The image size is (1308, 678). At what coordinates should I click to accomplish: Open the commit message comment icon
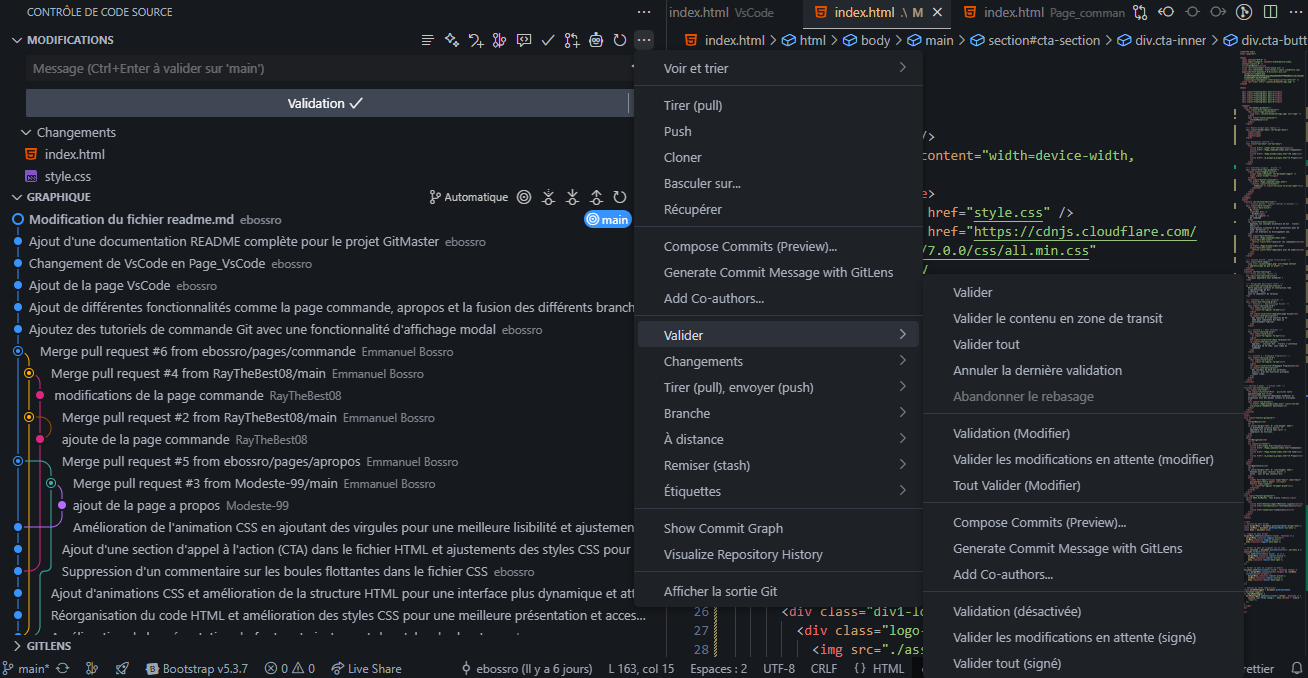coord(523,40)
